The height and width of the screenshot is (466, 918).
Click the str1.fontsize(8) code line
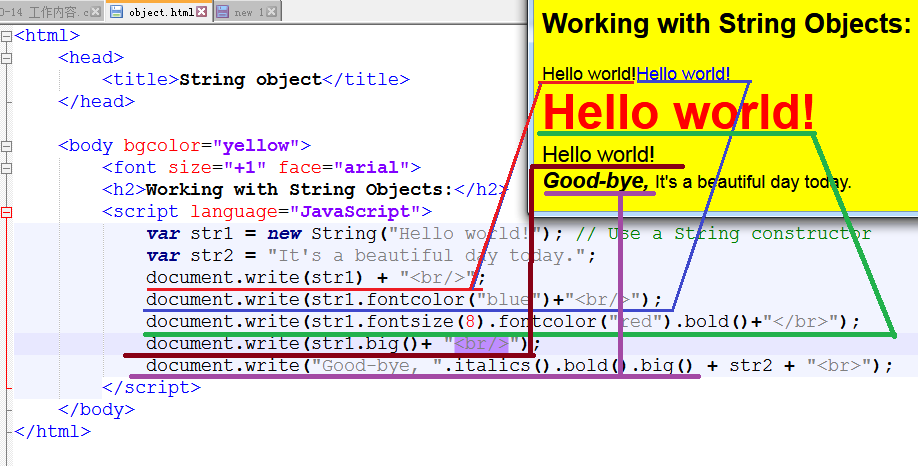503,321
